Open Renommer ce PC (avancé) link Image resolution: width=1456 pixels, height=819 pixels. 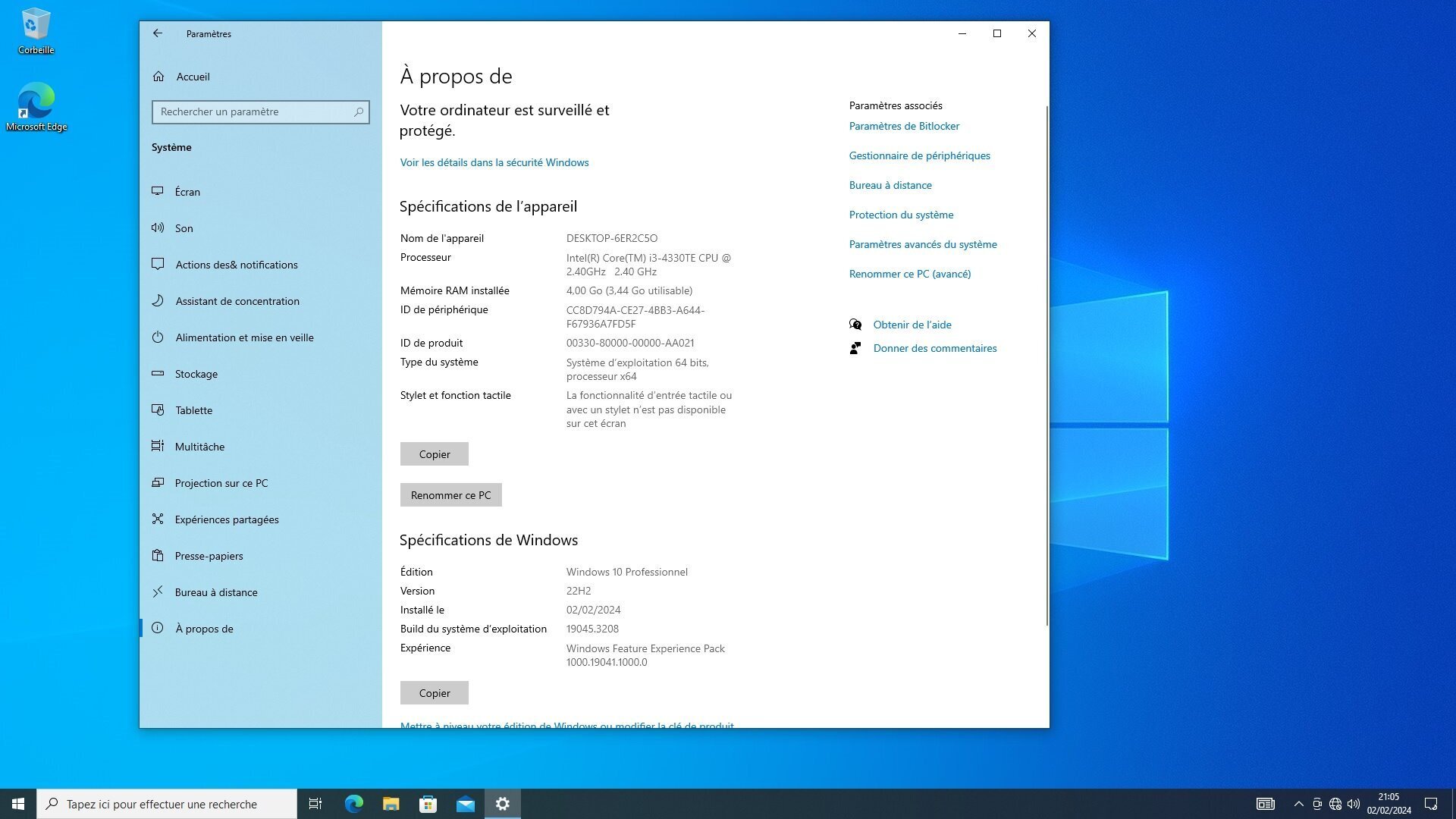pos(910,274)
